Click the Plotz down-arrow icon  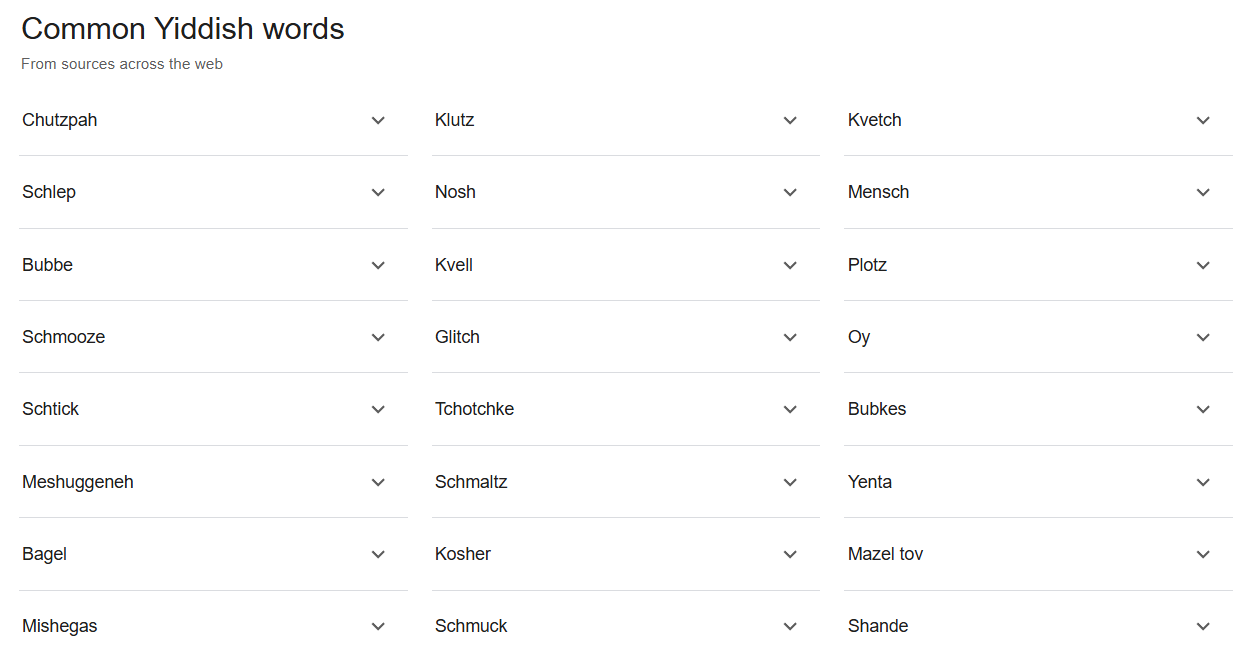[1203, 265]
